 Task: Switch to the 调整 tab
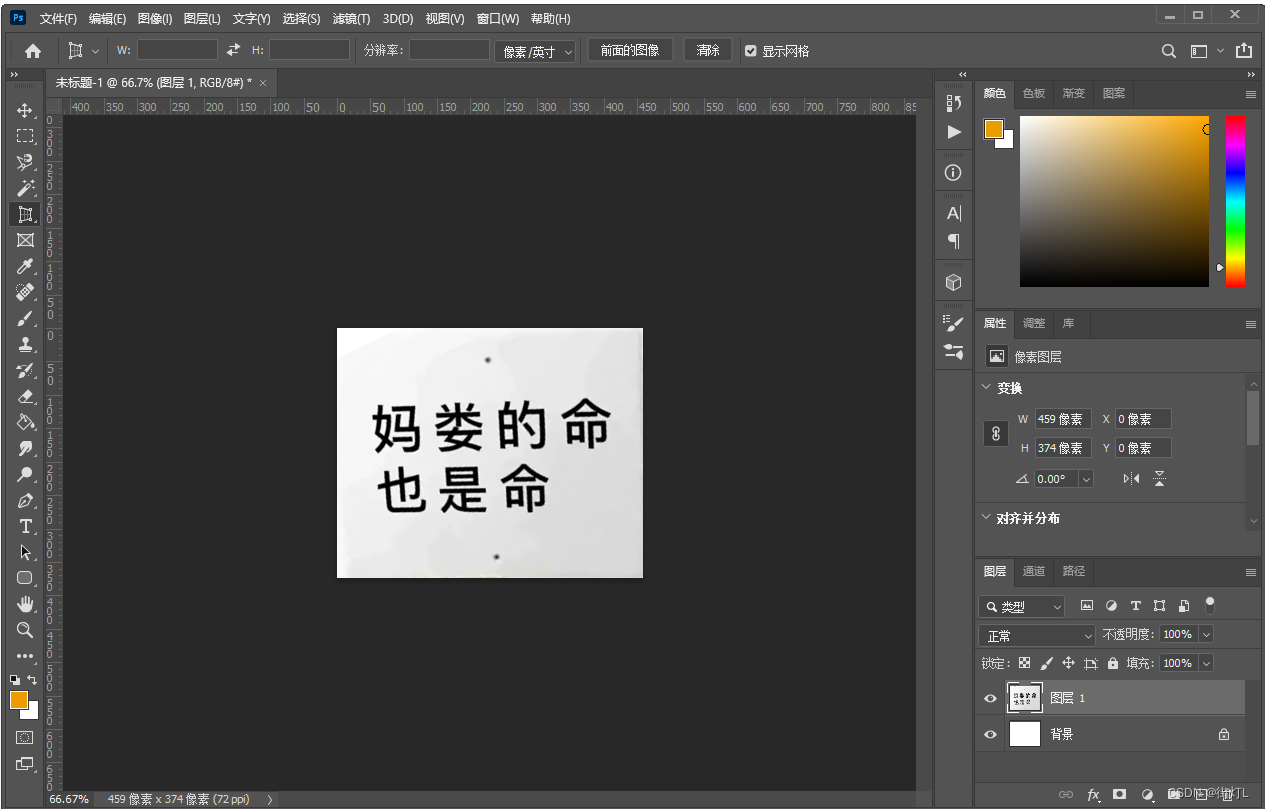point(1033,323)
